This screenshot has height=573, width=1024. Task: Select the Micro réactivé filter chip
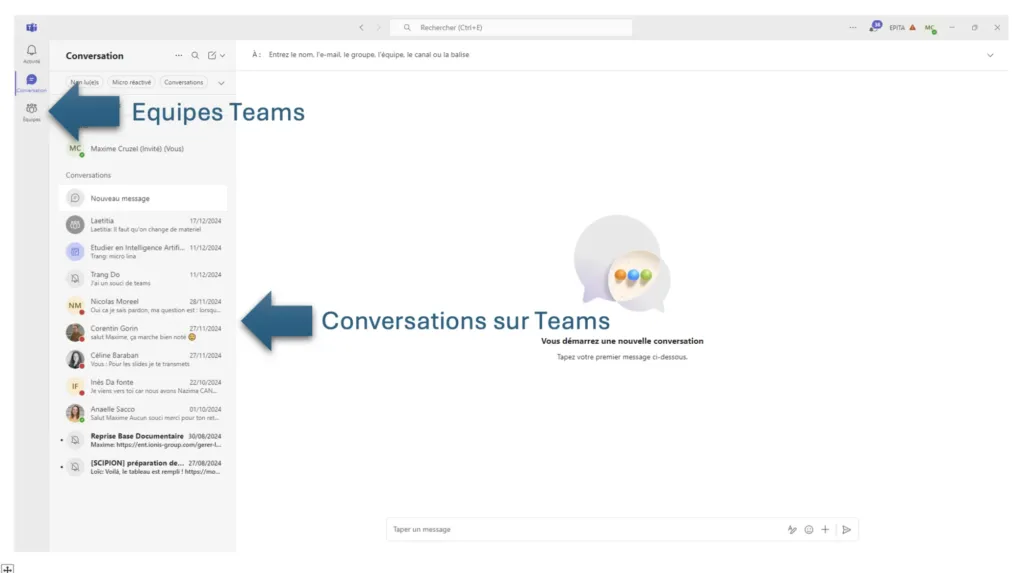pos(131,82)
